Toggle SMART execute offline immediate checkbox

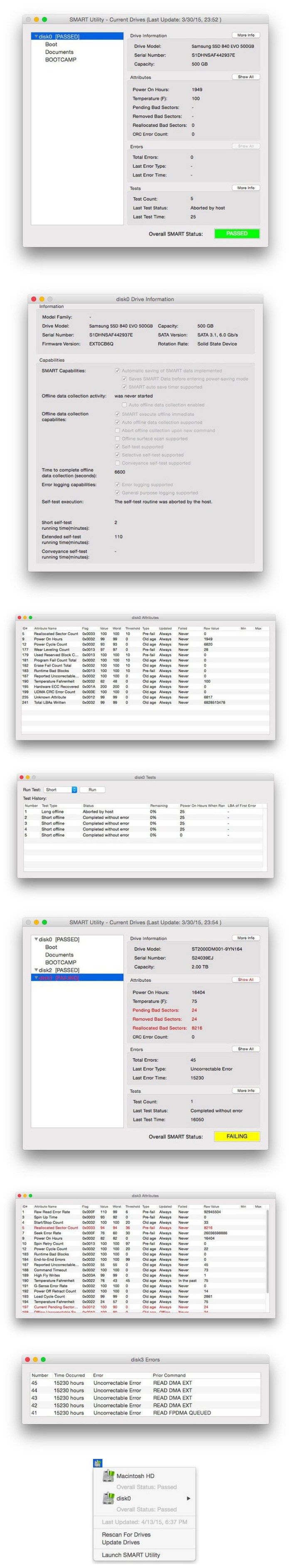[118, 414]
